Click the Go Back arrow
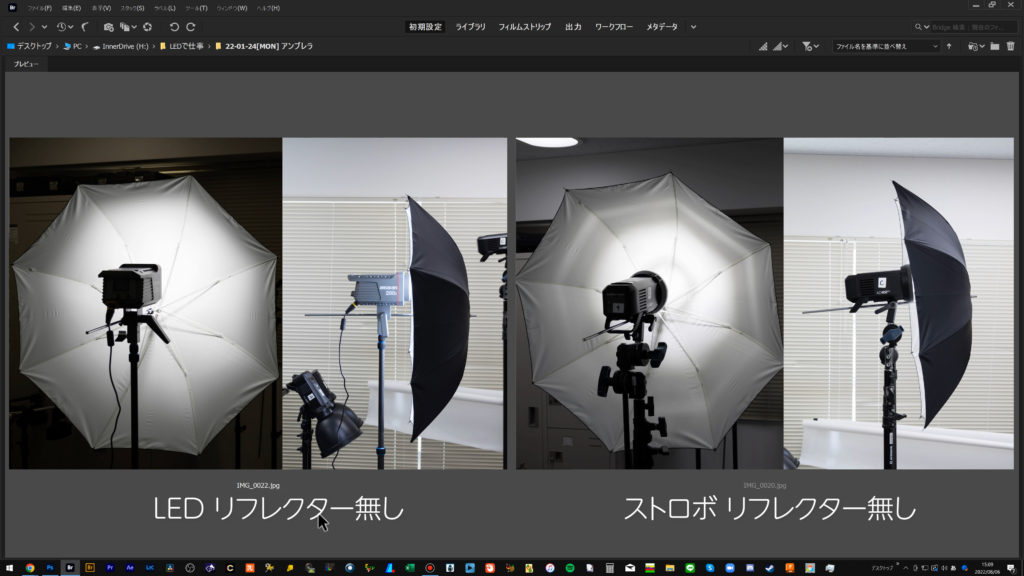1024x576 pixels. [16, 27]
